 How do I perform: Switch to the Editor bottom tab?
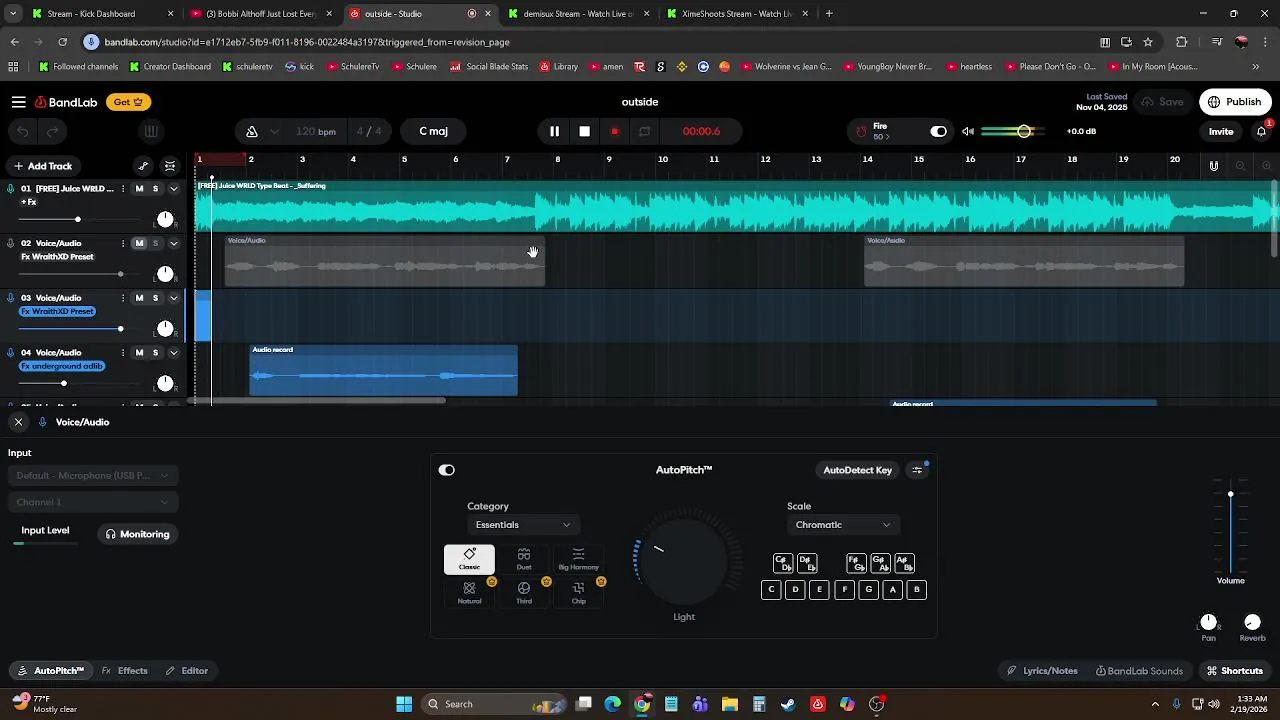pyautogui.click(x=187, y=671)
